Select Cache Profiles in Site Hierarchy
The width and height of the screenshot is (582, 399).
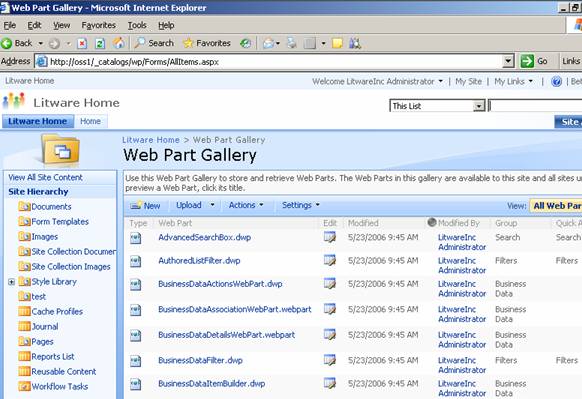[57, 311]
